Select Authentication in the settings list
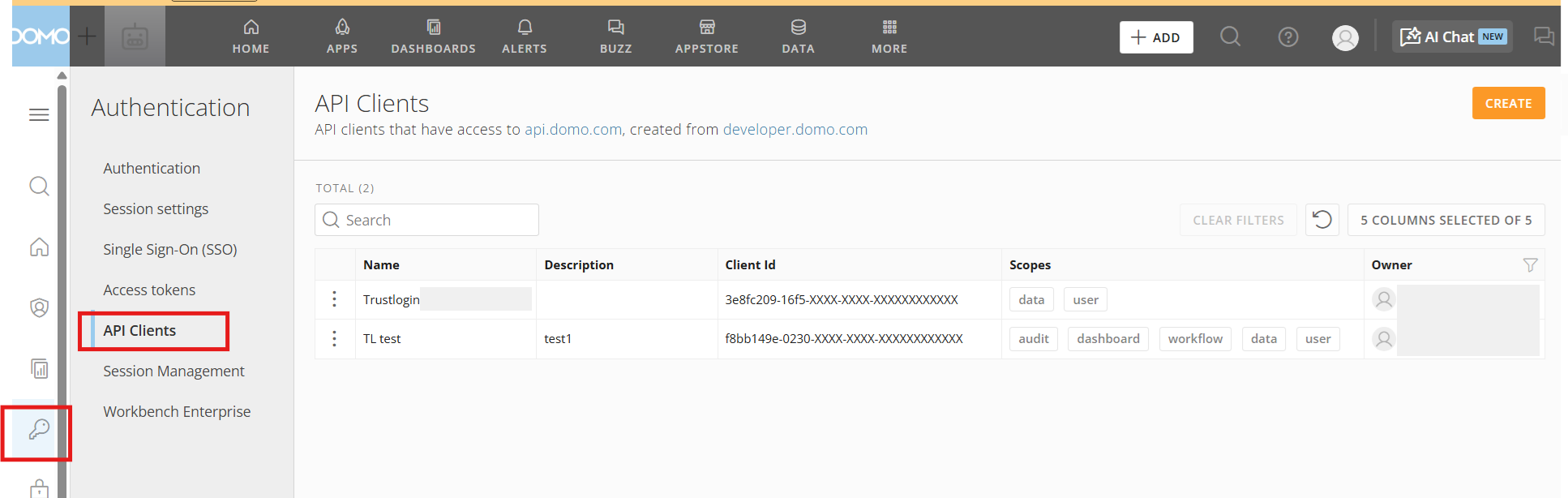The image size is (1568, 498). 152,168
